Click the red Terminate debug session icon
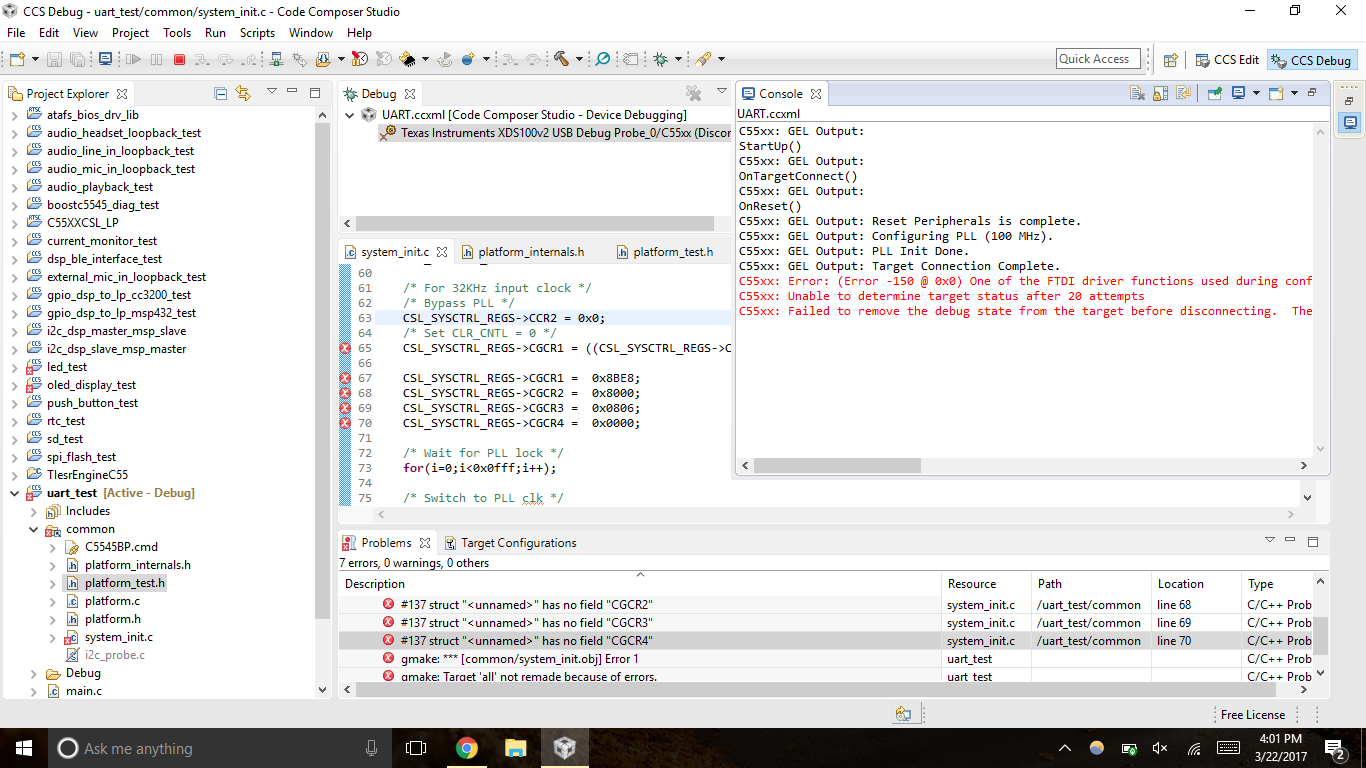 pos(179,58)
